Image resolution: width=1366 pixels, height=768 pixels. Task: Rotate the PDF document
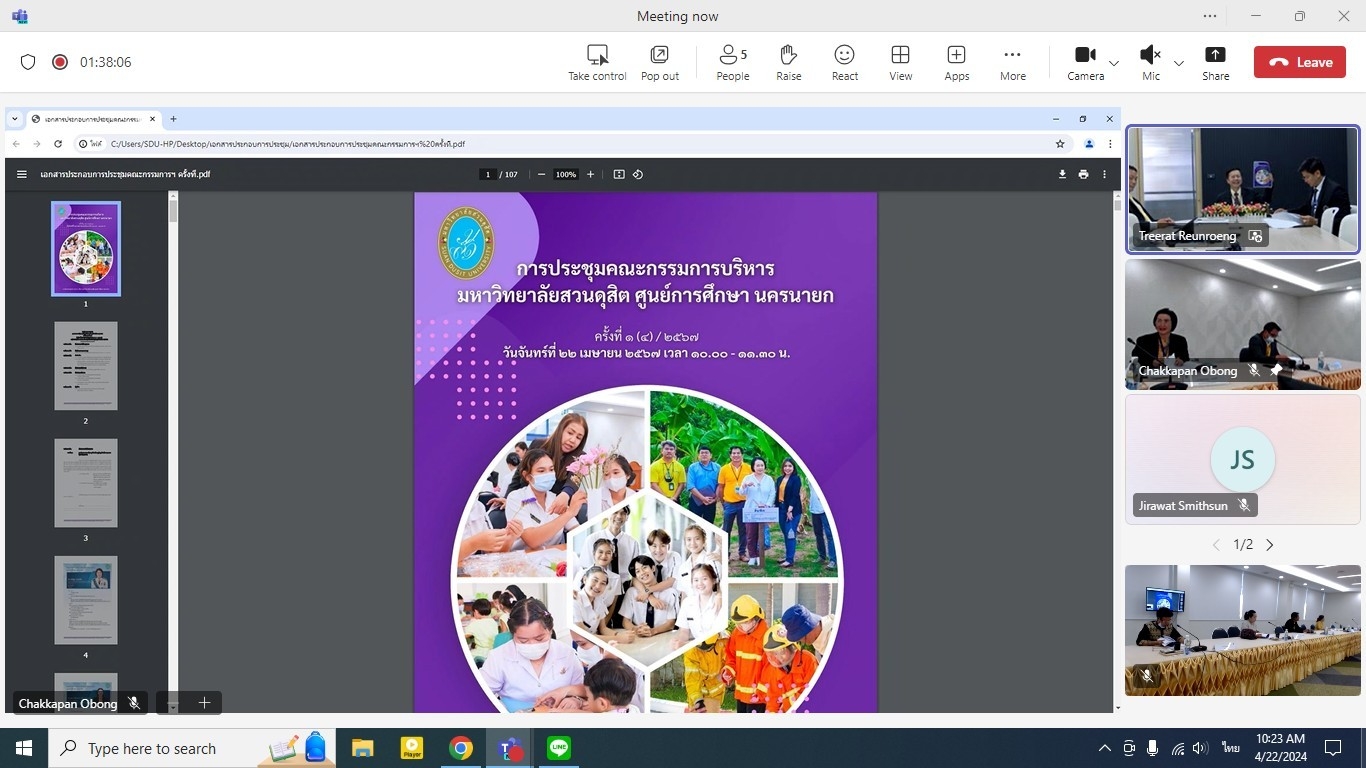pyautogui.click(x=638, y=174)
